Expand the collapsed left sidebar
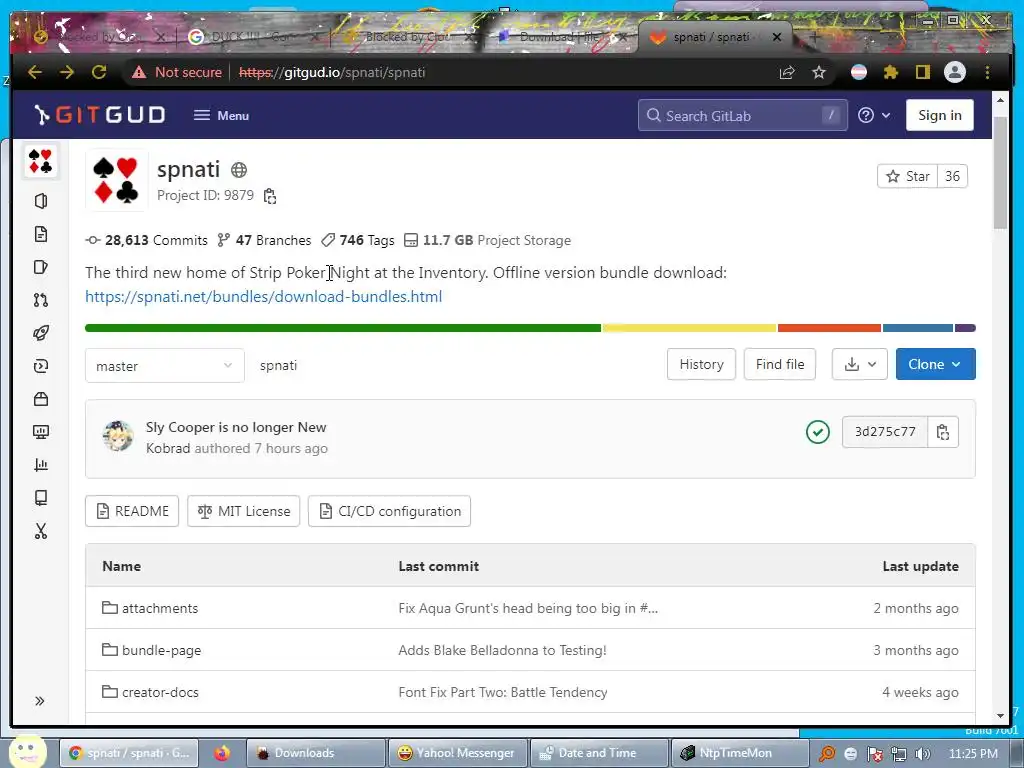Screen dimensions: 1024x768 point(40,701)
